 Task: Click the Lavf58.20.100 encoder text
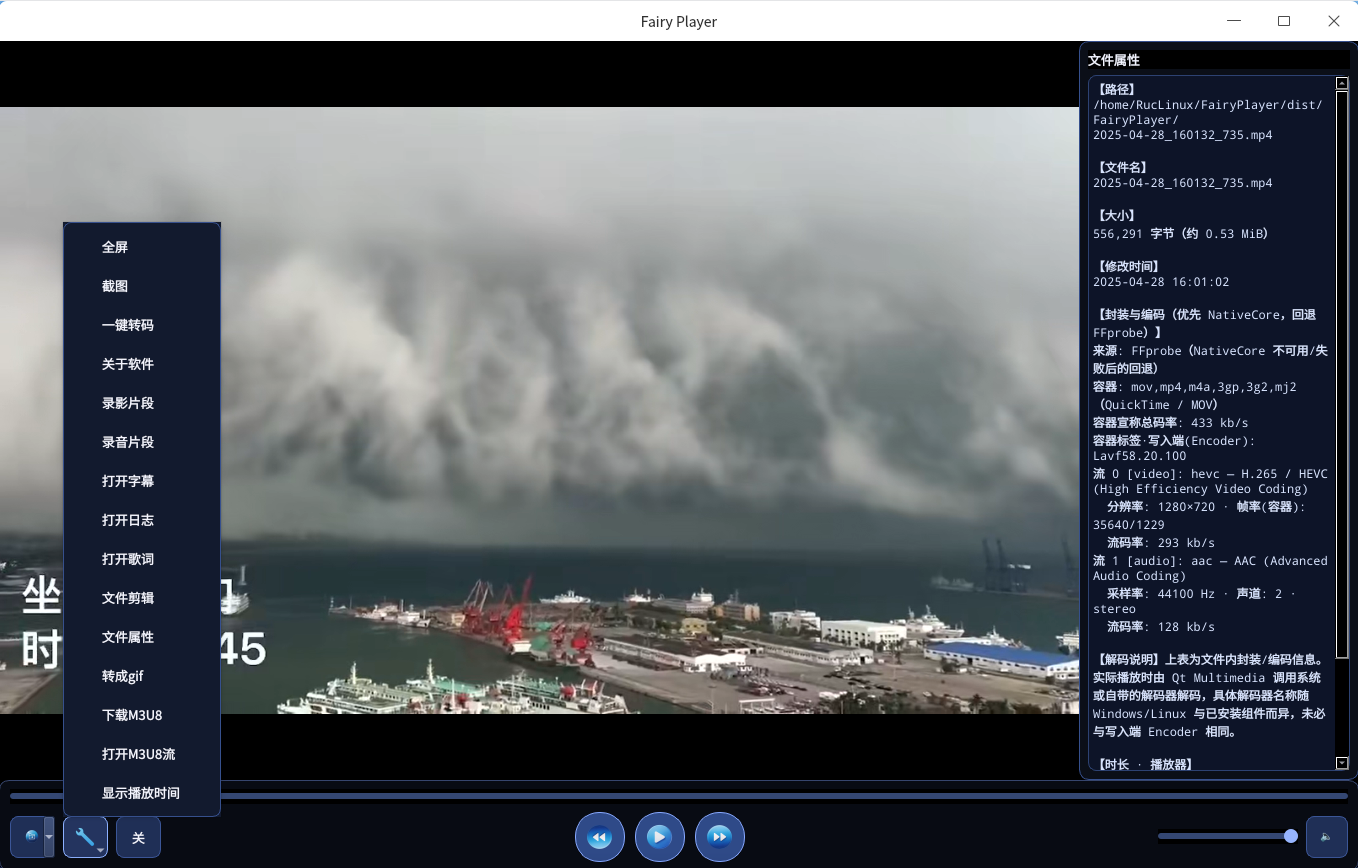(1140, 455)
